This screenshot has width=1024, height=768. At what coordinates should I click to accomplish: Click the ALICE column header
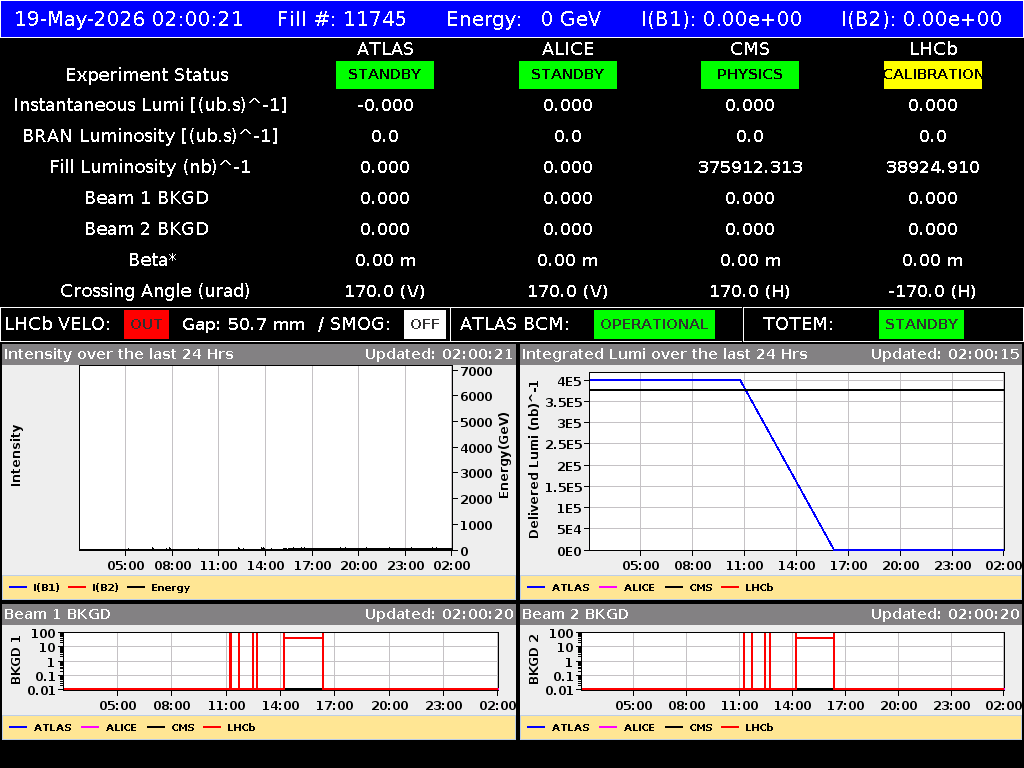(x=568, y=49)
